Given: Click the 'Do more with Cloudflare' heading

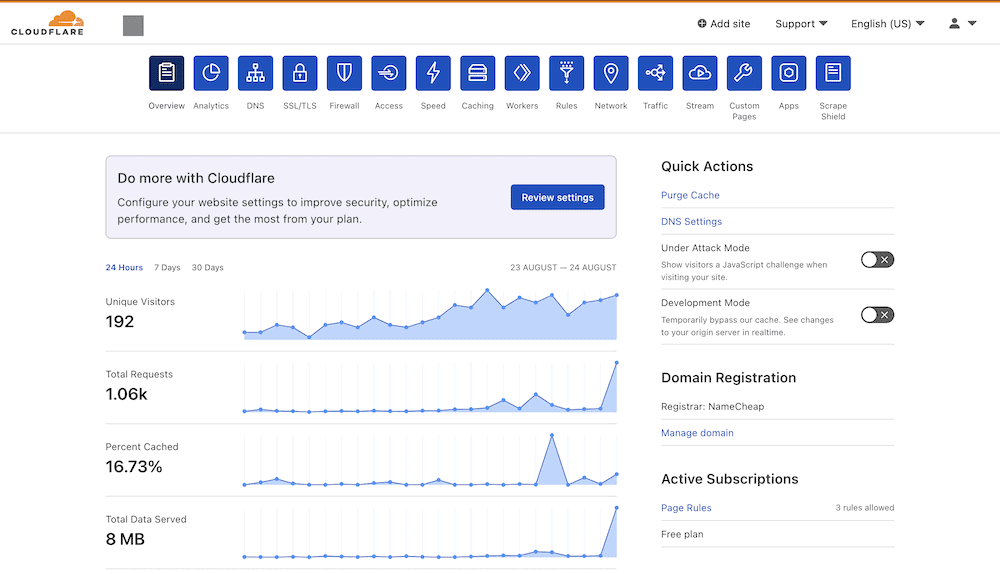Looking at the screenshot, I should click(196, 178).
